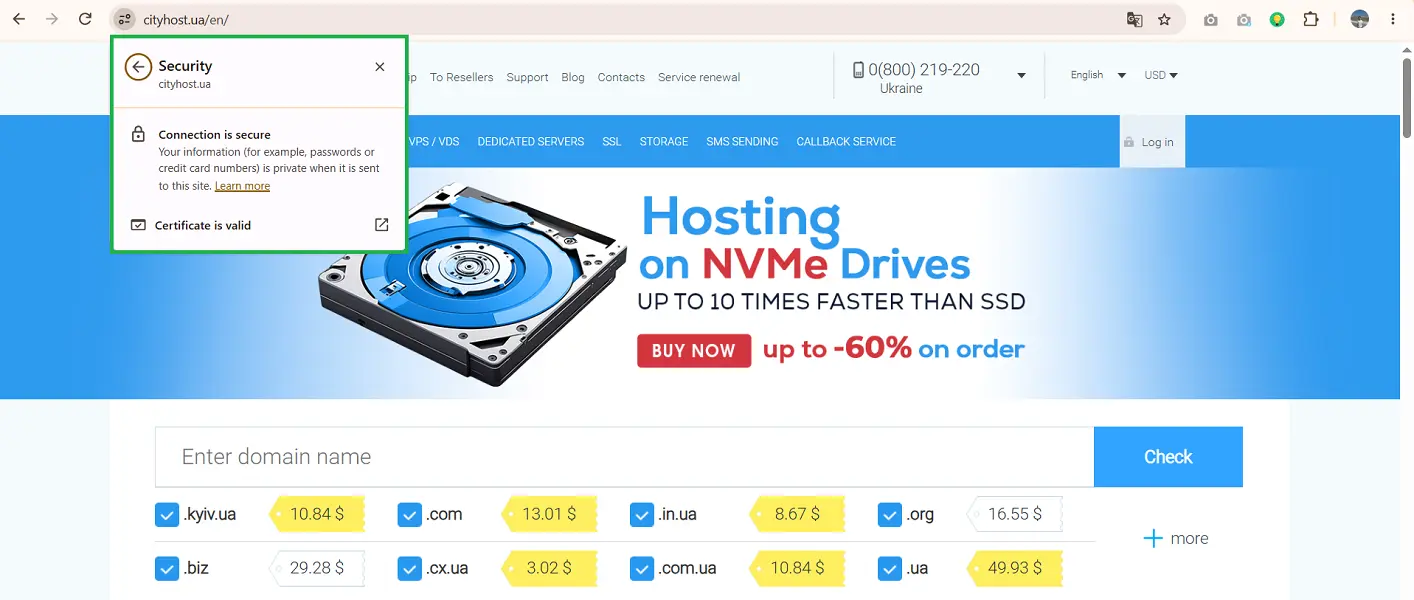Image resolution: width=1414 pixels, height=600 pixels.
Task: Open the USD currency dropdown
Action: (x=1161, y=75)
